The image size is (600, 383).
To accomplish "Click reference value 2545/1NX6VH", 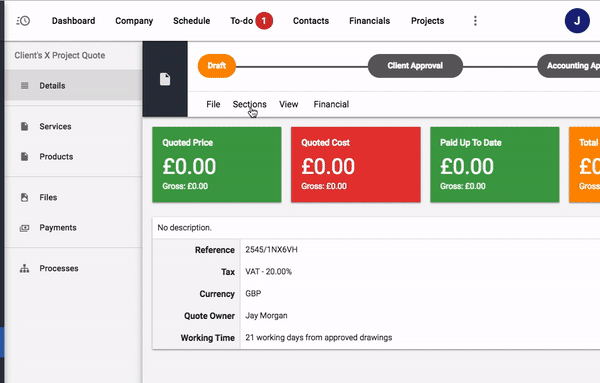I will (x=271, y=249).
